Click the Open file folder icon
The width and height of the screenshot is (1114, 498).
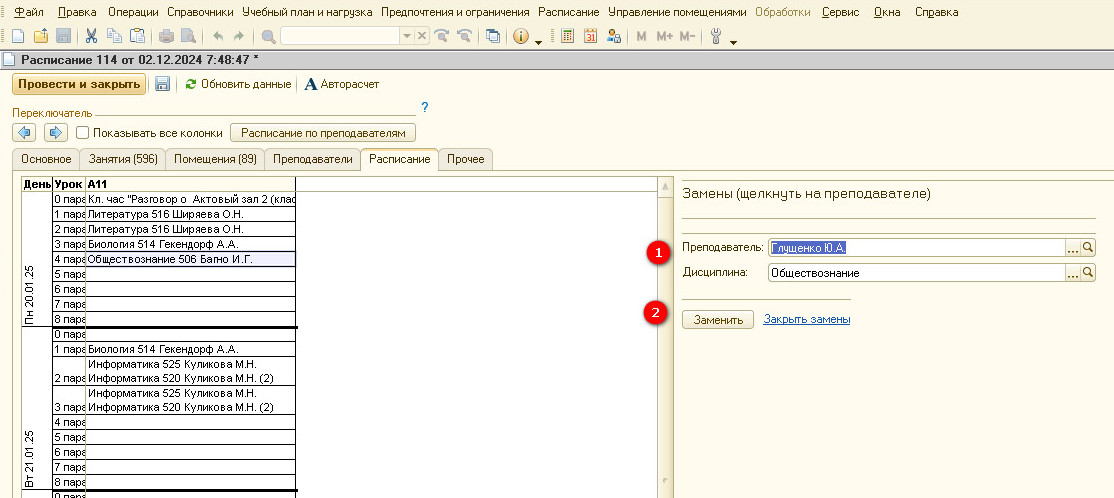[x=40, y=36]
